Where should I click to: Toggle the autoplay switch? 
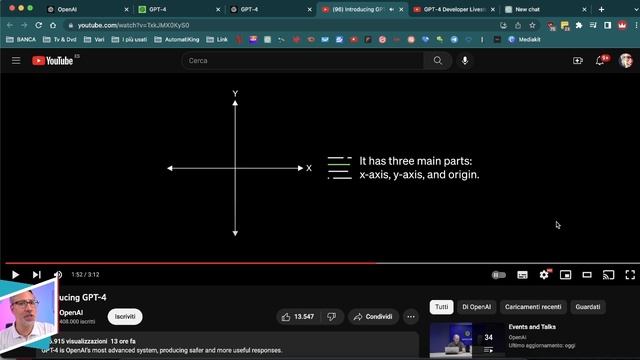(x=499, y=275)
